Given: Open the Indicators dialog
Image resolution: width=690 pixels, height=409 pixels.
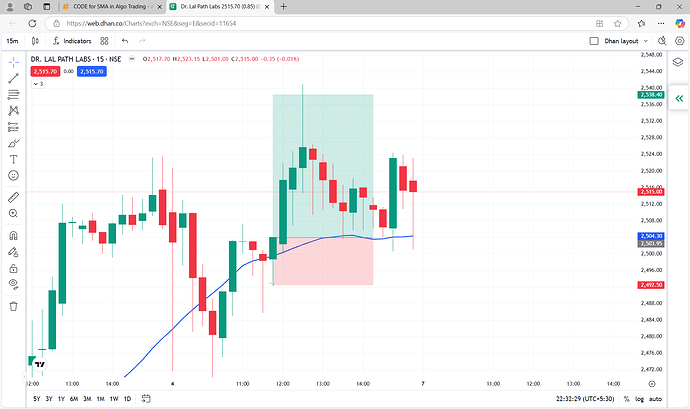Looking at the screenshot, I should point(72,41).
